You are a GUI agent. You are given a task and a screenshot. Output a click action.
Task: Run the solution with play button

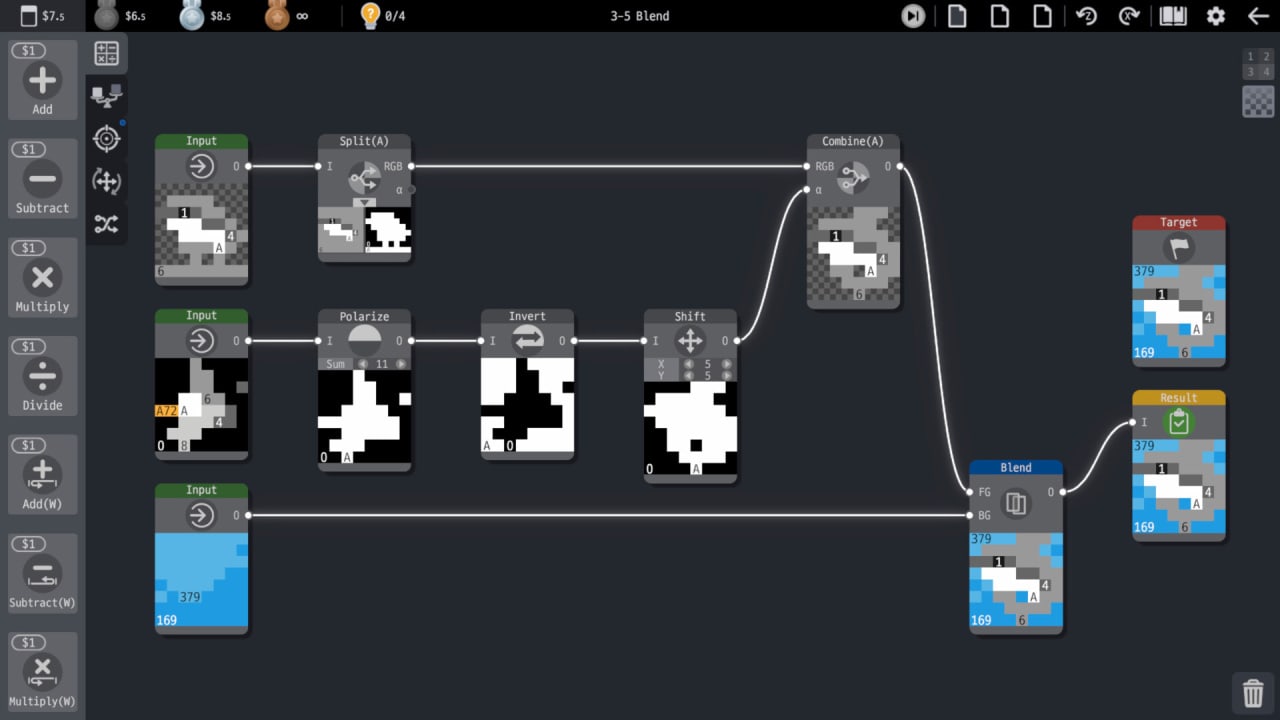(x=912, y=16)
